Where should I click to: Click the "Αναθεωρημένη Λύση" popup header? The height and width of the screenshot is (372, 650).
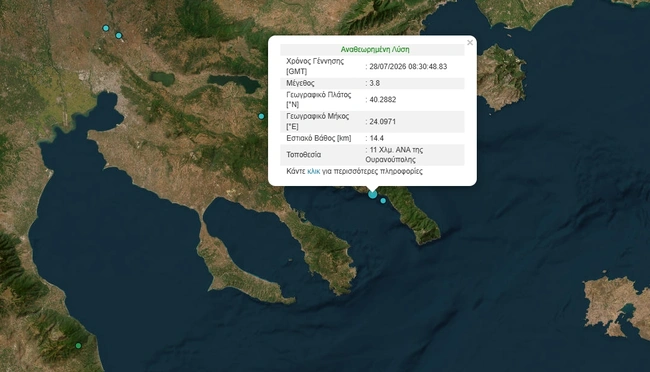click(x=375, y=49)
